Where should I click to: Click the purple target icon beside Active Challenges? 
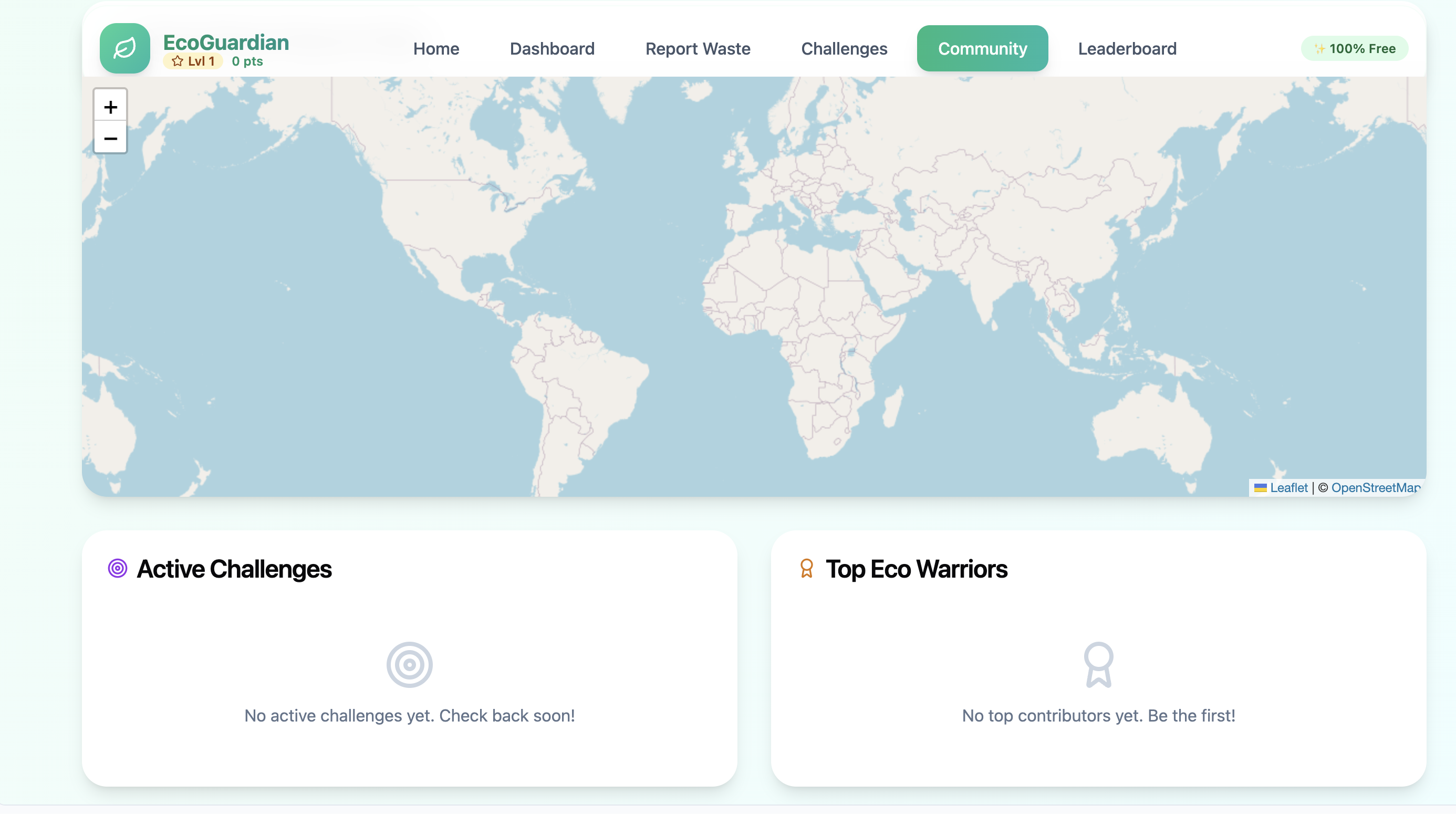click(x=118, y=568)
